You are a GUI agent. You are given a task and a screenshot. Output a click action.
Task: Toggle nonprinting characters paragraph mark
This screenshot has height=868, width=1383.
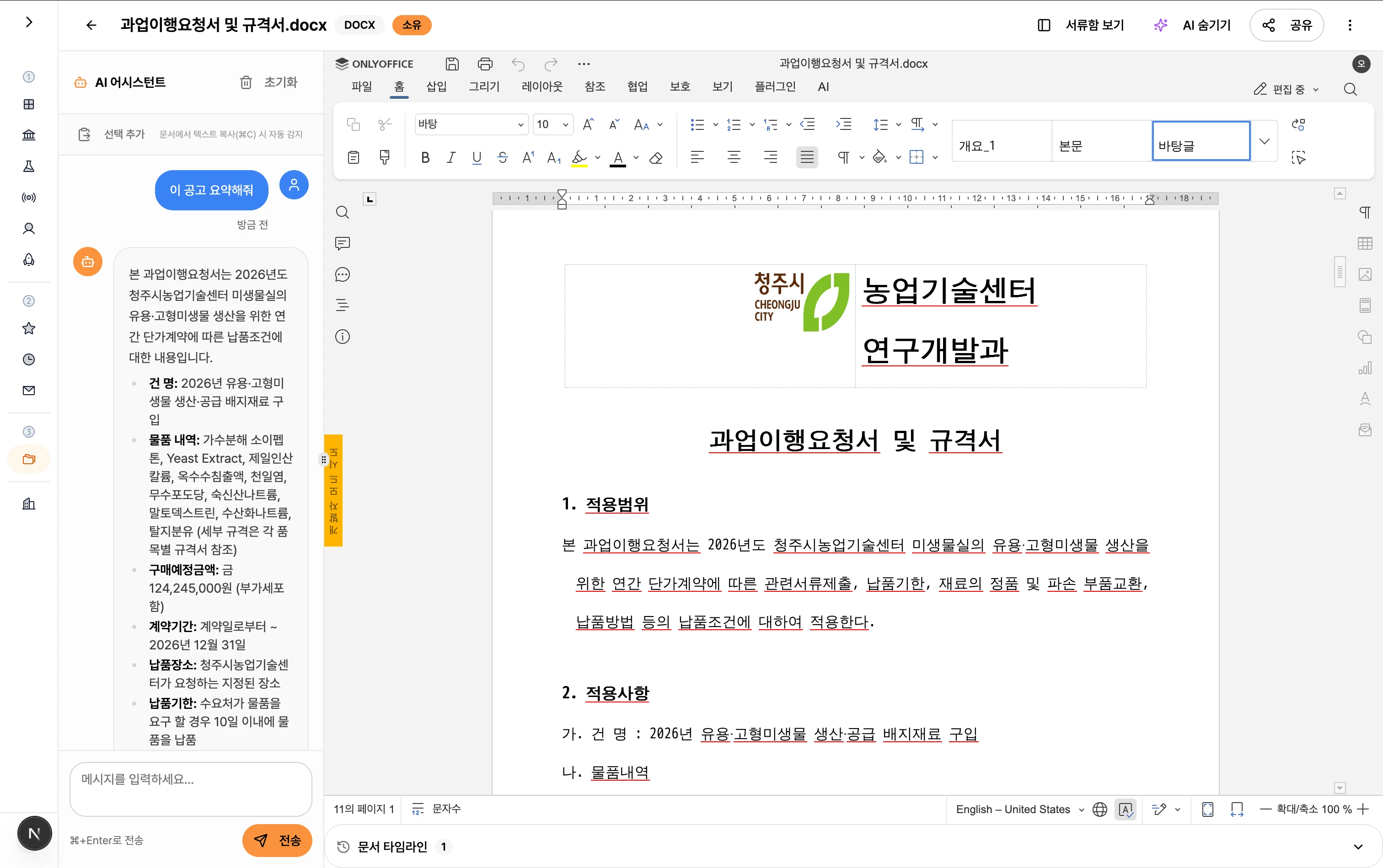pos(843,157)
